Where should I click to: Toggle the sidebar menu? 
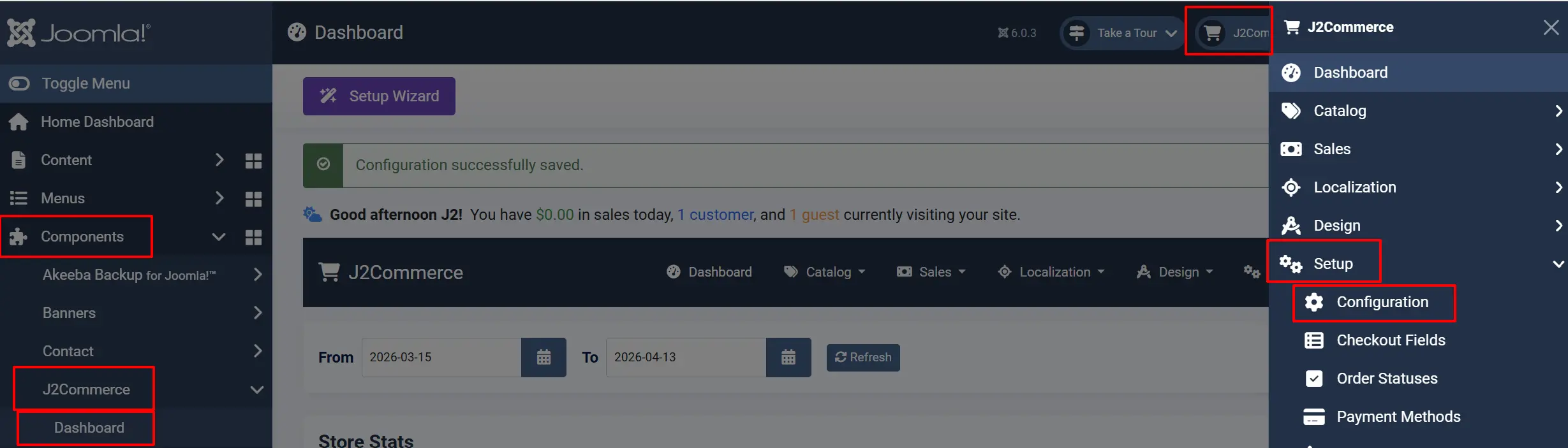coord(136,83)
